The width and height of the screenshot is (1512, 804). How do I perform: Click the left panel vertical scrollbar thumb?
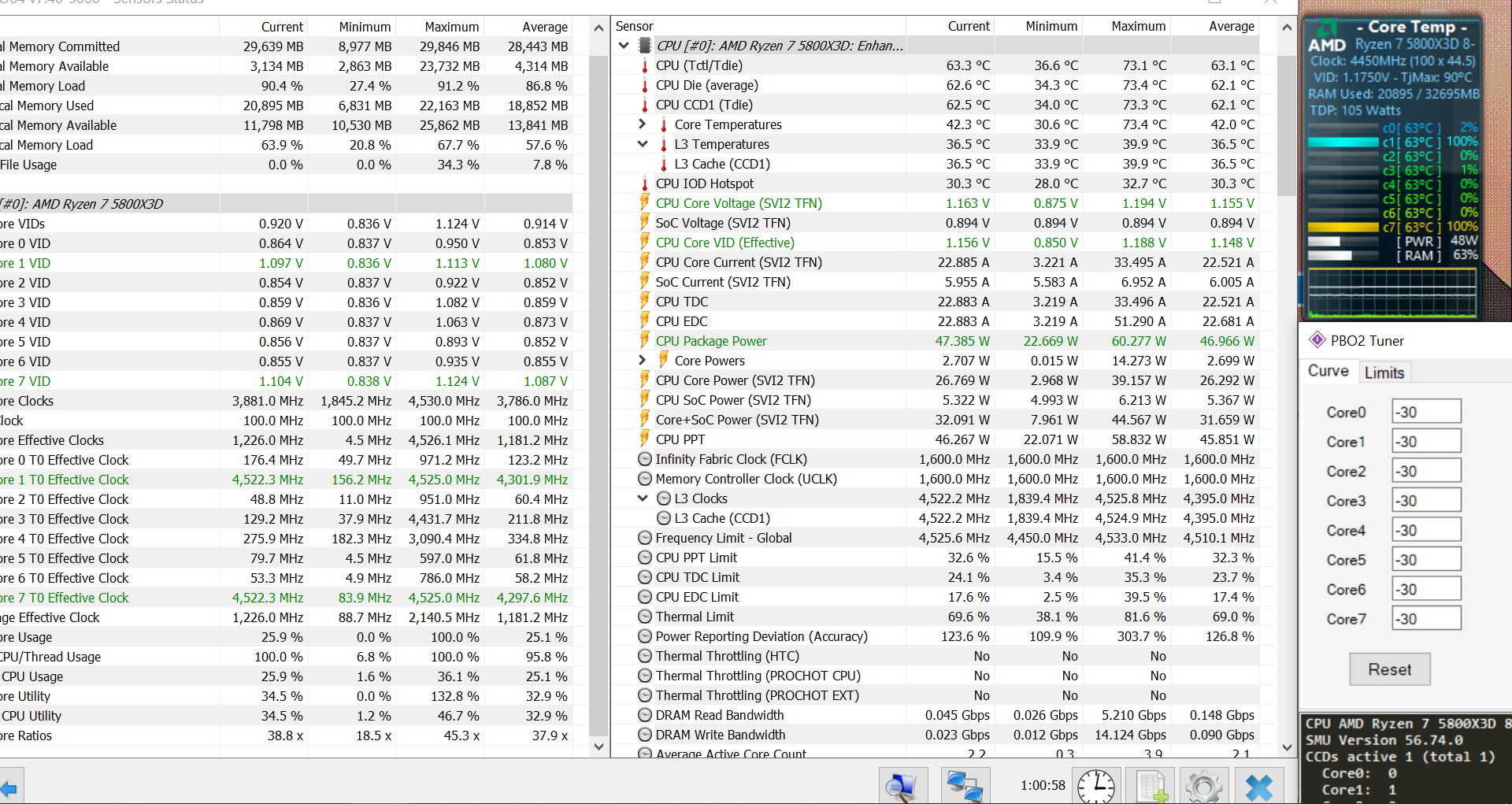pyautogui.click(x=598, y=395)
